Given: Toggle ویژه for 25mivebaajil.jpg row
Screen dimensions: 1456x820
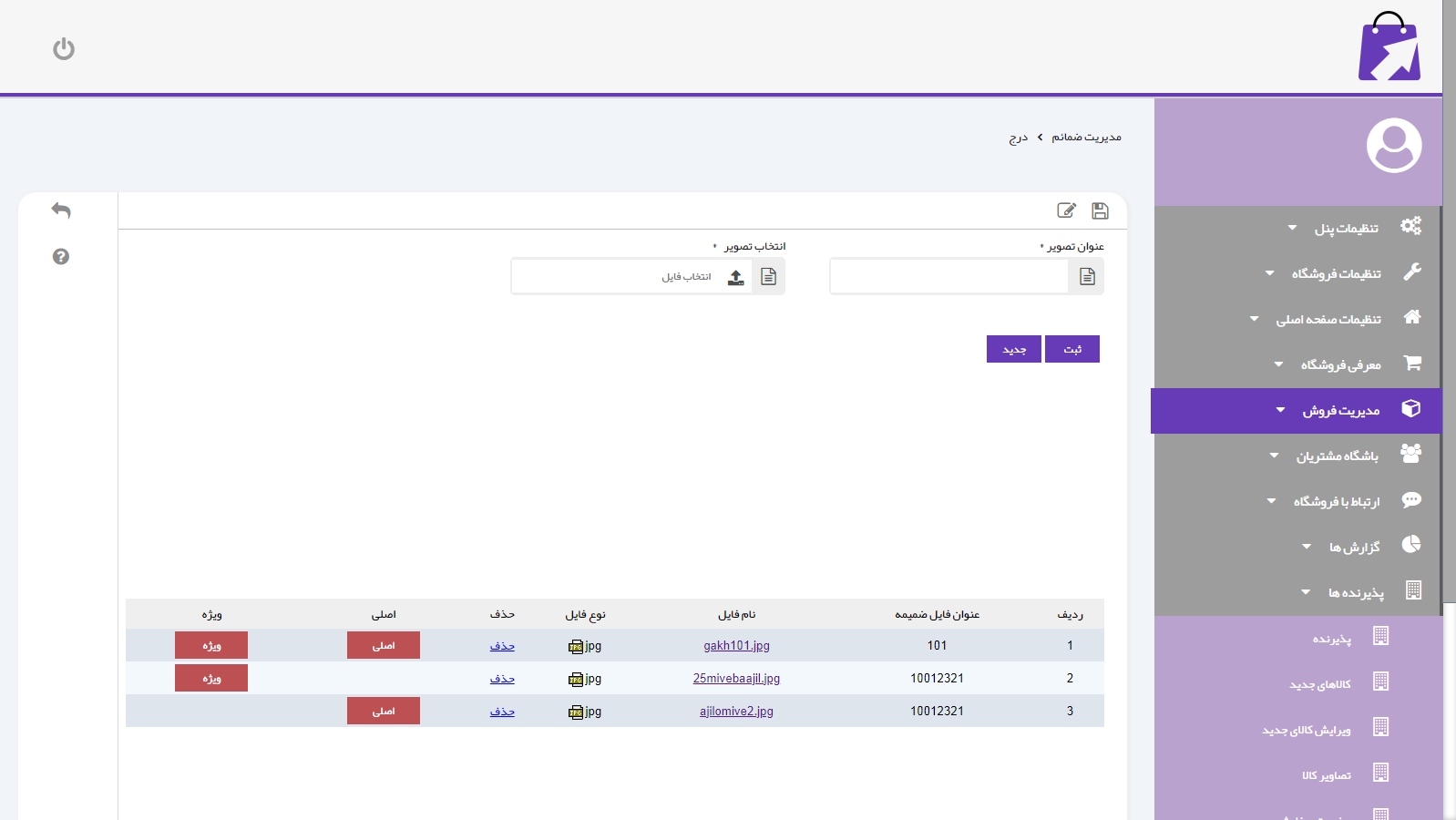Looking at the screenshot, I should 211,678.
